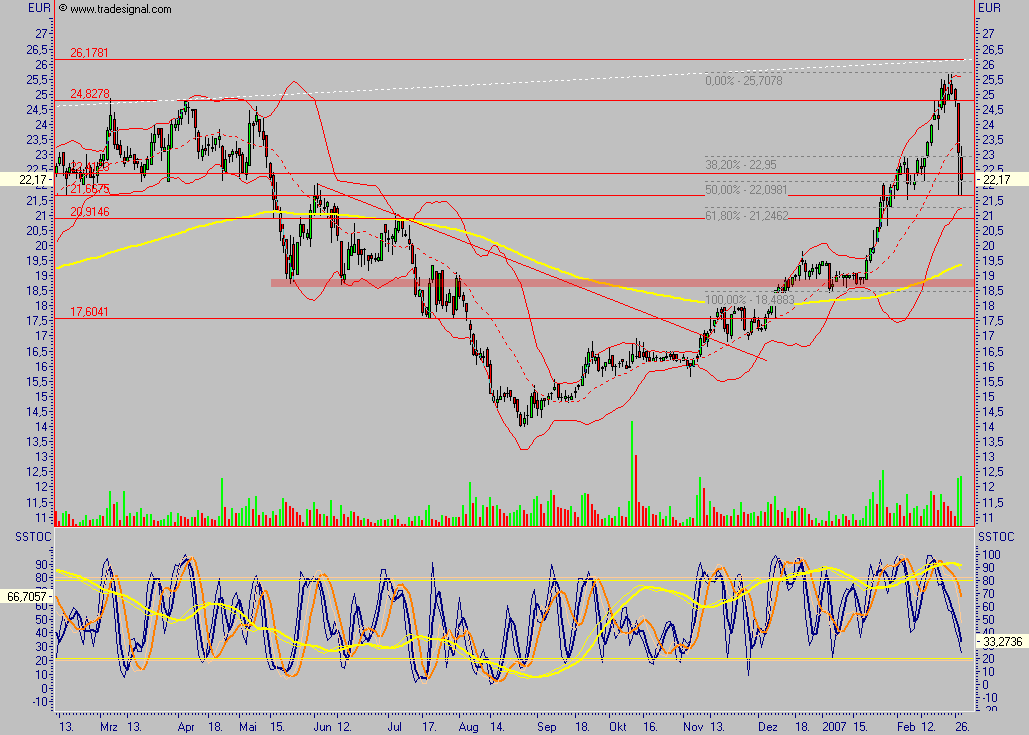1029x735 pixels.
Task: Click the Mrz label on date axis
Action: (x=109, y=726)
